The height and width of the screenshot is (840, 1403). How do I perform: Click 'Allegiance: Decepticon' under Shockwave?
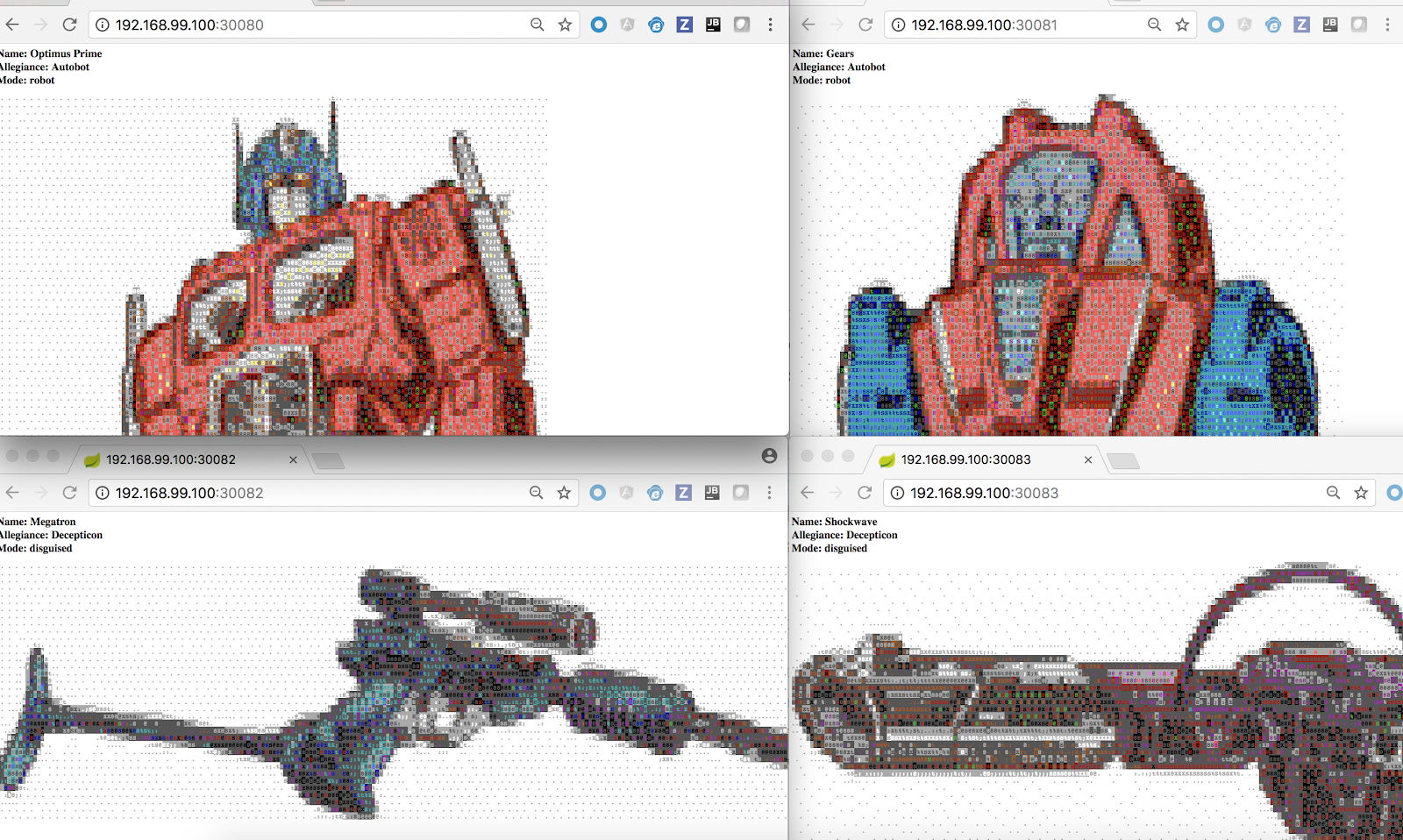845,535
